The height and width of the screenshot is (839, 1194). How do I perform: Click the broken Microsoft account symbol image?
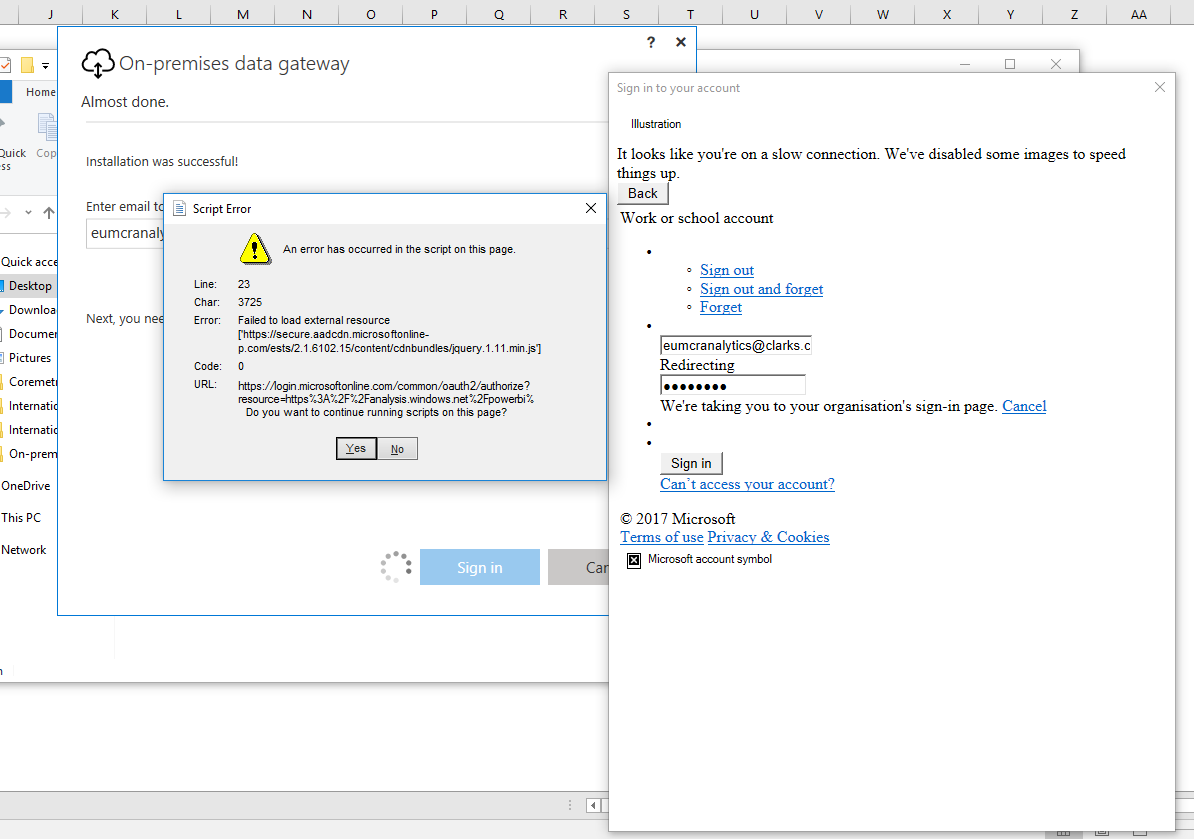634,560
